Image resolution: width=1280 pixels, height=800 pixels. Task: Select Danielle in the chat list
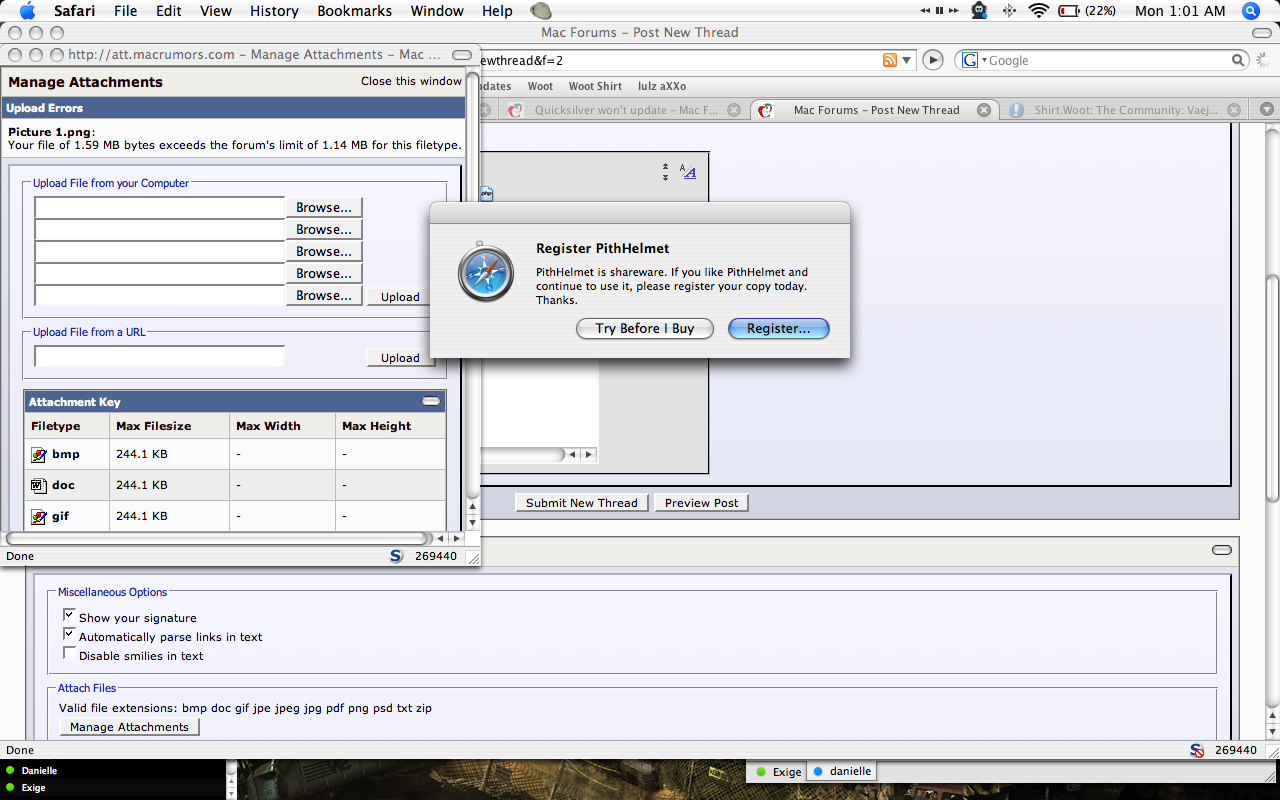click(40, 771)
